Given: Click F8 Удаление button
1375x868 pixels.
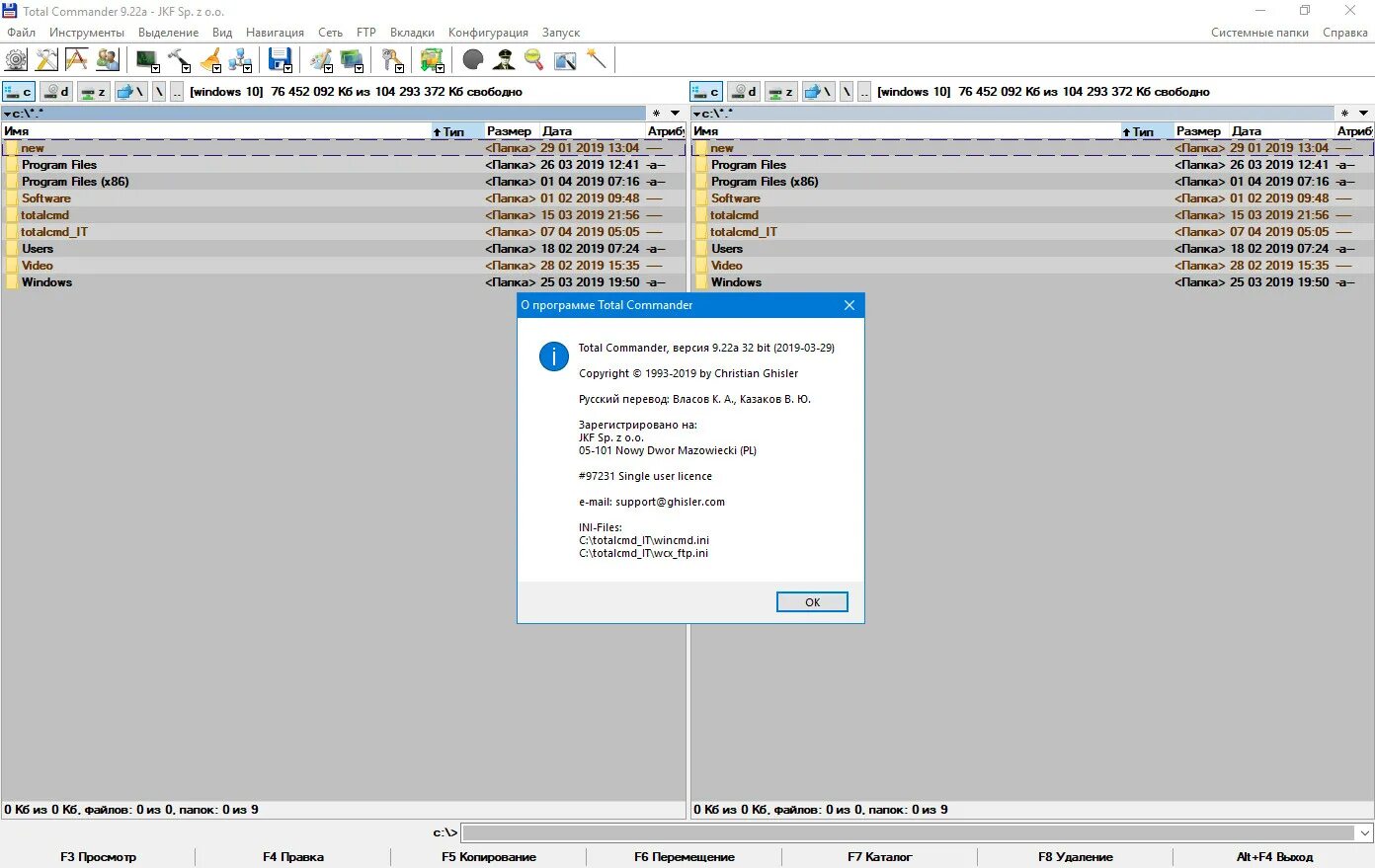Looking at the screenshot, I should coord(1076,857).
